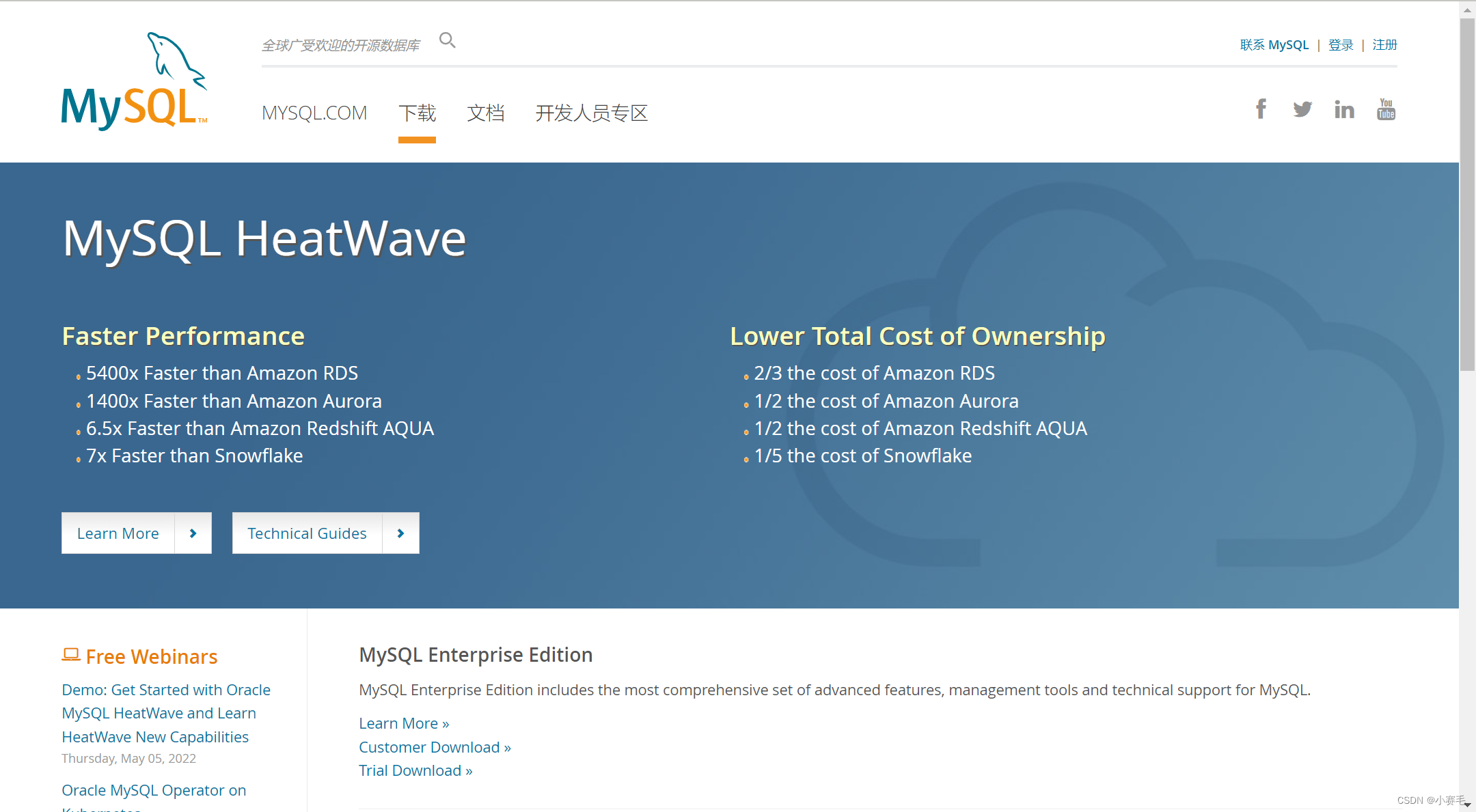Open the YouTube icon

pos(1386,109)
